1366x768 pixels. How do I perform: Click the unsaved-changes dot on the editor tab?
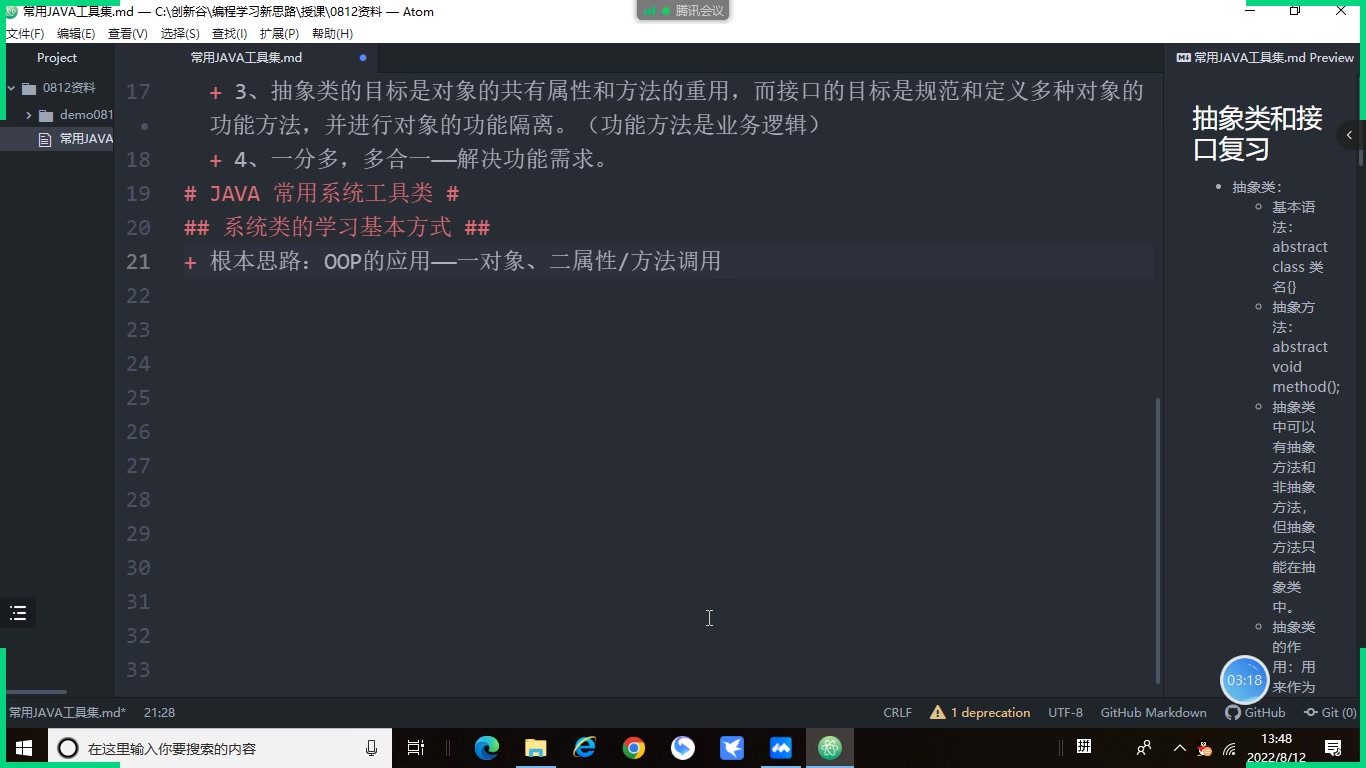363,58
